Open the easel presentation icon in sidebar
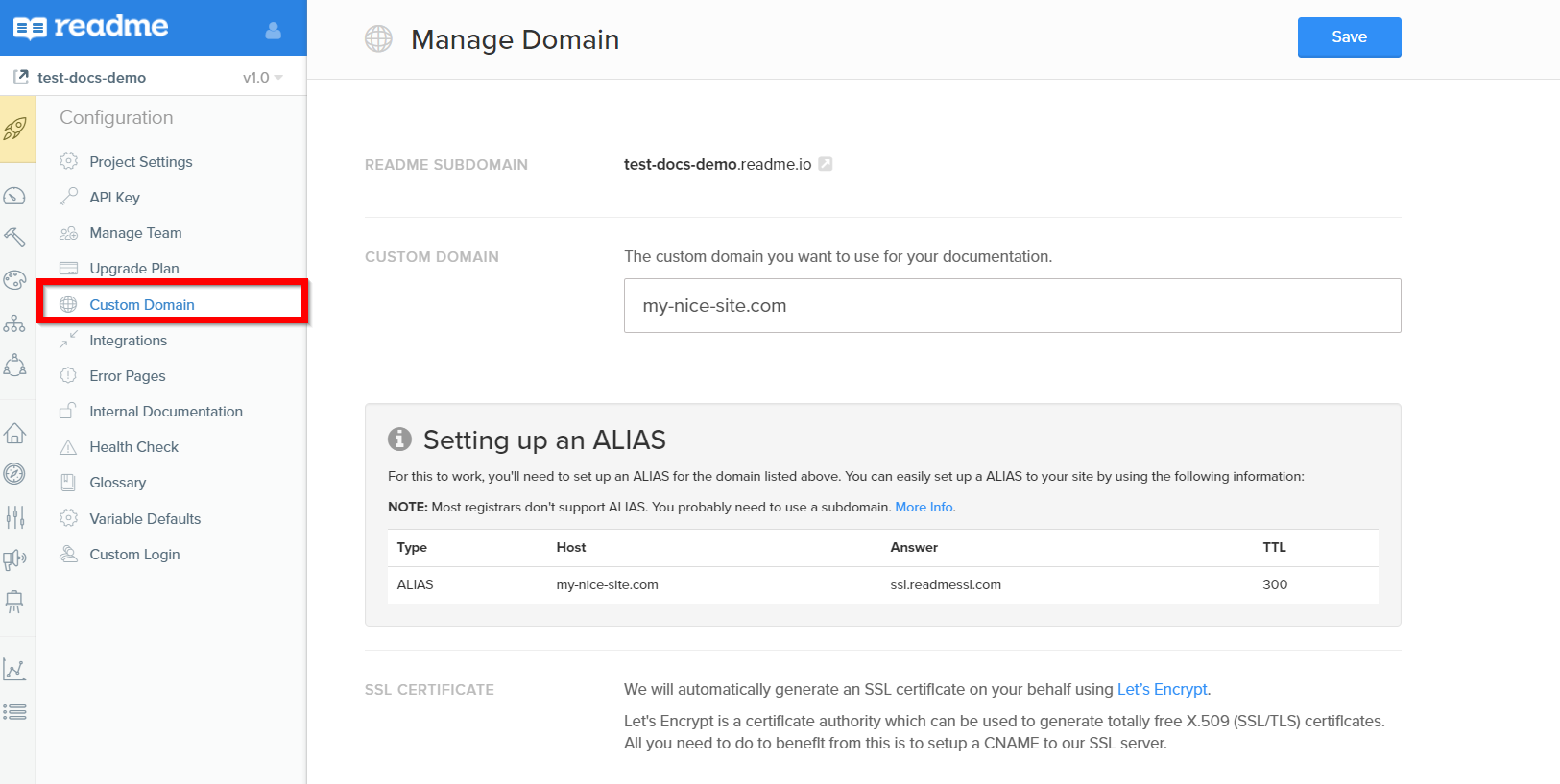 [x=14, y=602]
